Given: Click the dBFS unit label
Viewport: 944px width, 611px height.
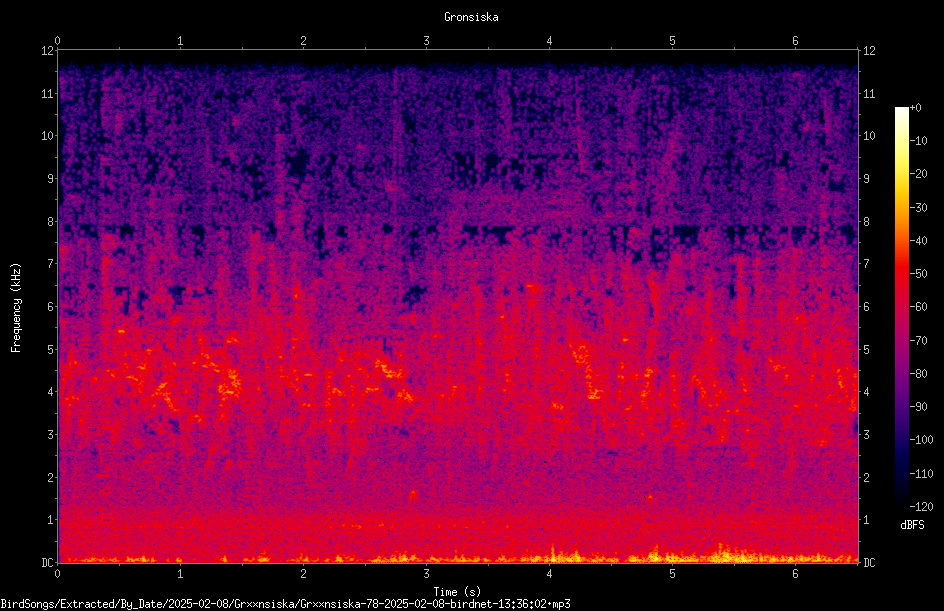Looking at the screenshot, I should tap(912, 525).
